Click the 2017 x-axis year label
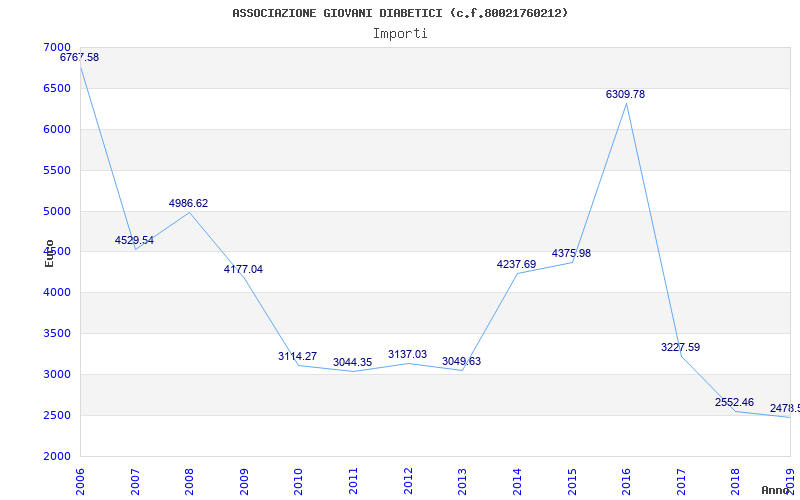This screenshot has width=800, height=500. tap(681, 482)
